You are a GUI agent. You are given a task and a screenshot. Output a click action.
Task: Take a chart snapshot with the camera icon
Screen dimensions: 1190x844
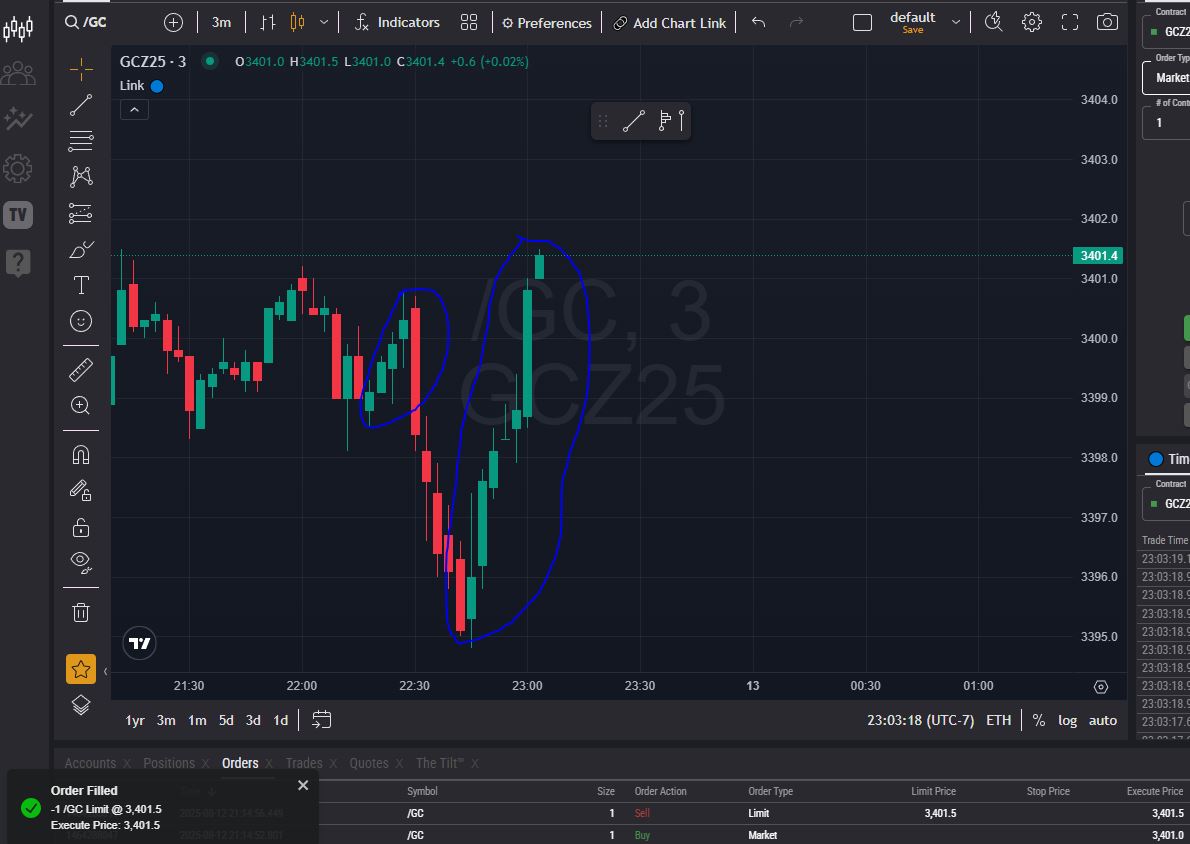[x=1107, y=22]
